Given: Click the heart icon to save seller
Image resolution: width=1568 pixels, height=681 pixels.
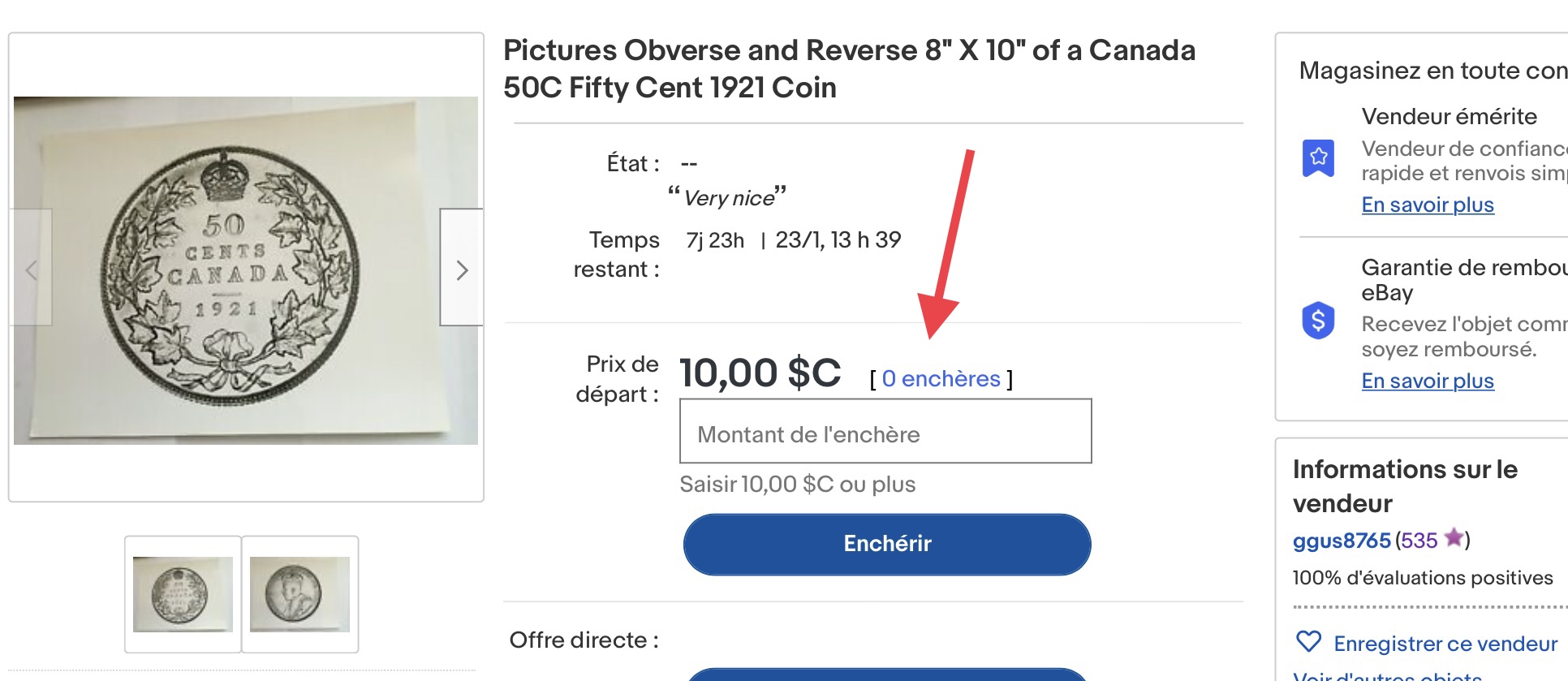Looking at the screenshot, I should [1308, 642].
